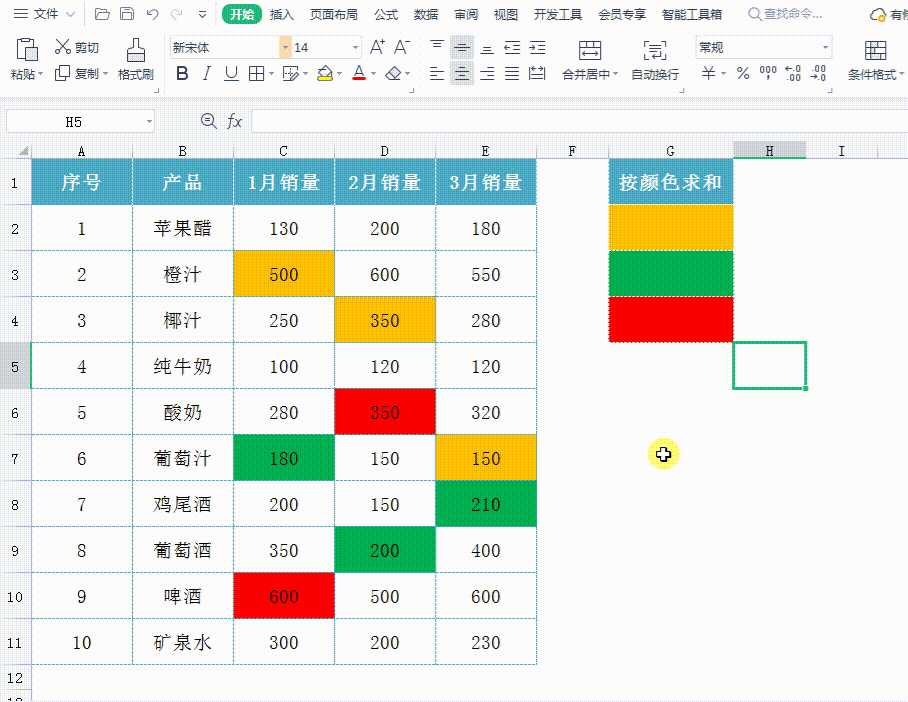Click the decrease indent icon
908x702 pixels.
click(512, 47)
